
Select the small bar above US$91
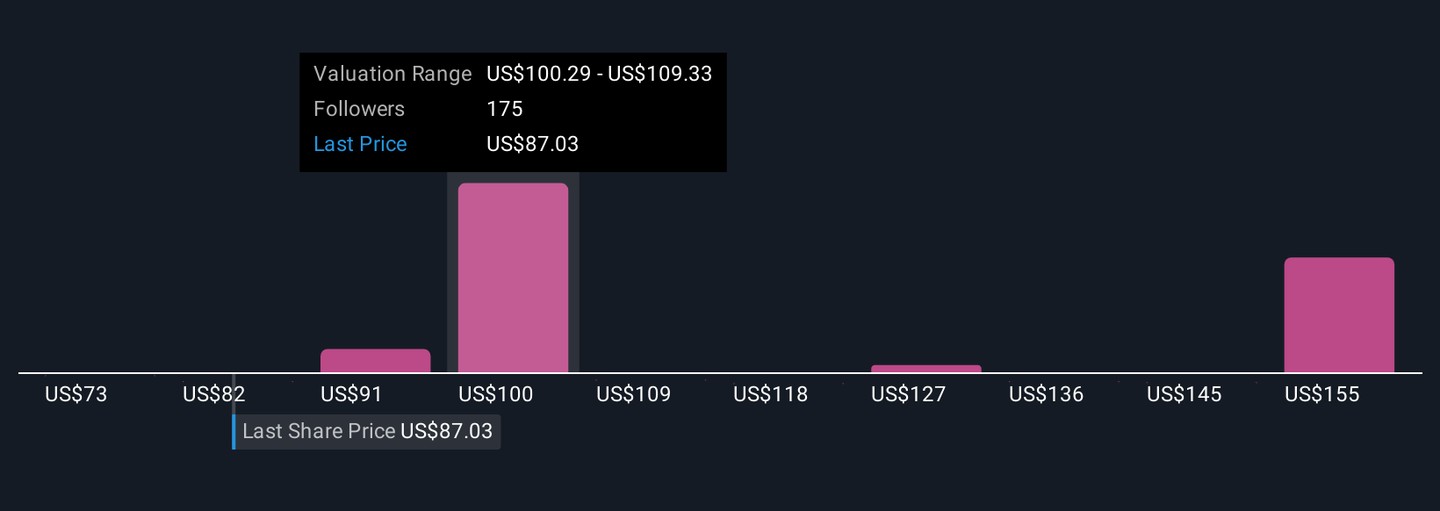point(375,361)
